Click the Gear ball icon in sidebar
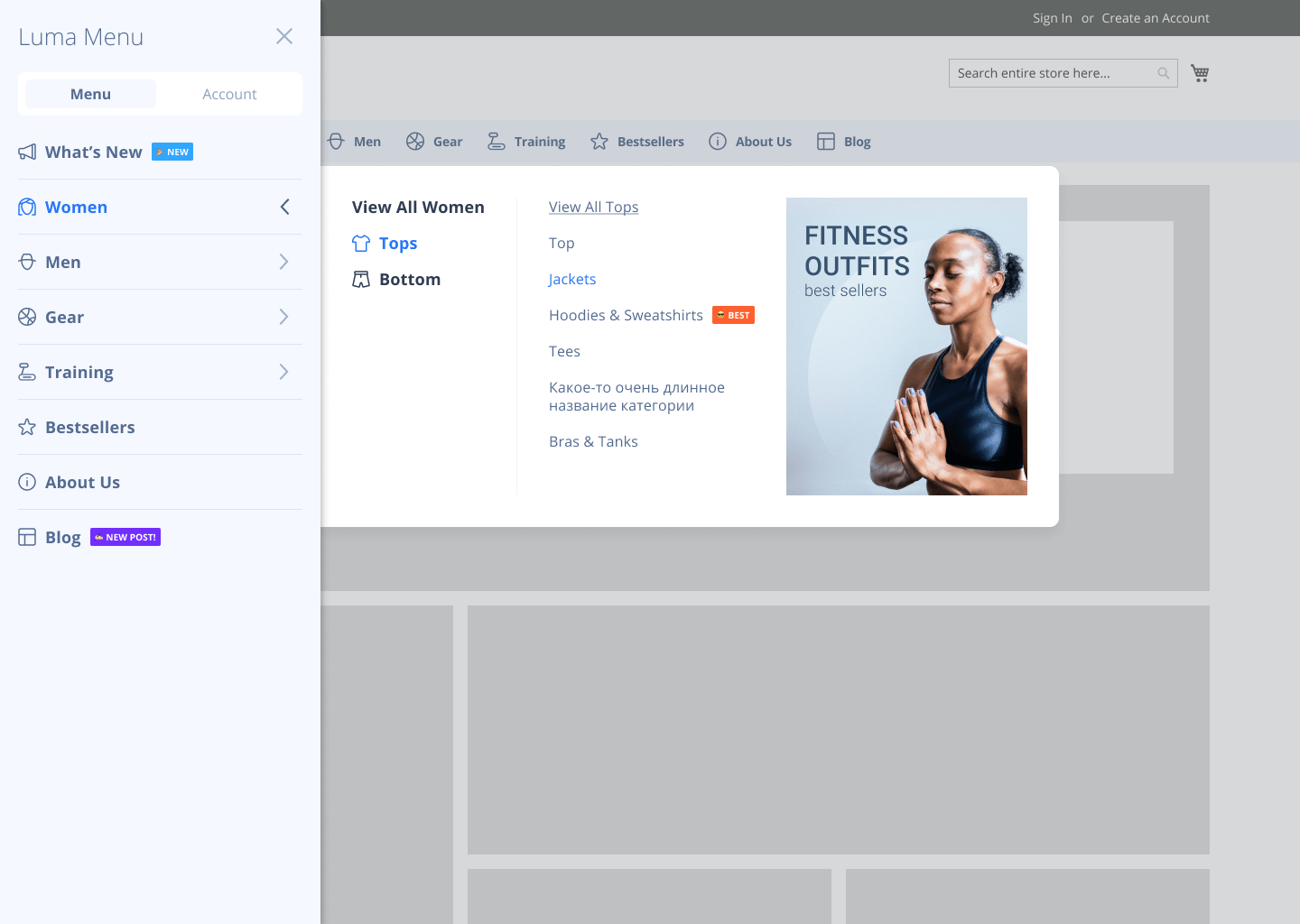Image resolution: width=1300 pixels, height=924 pixels. (x=27, y=317)
